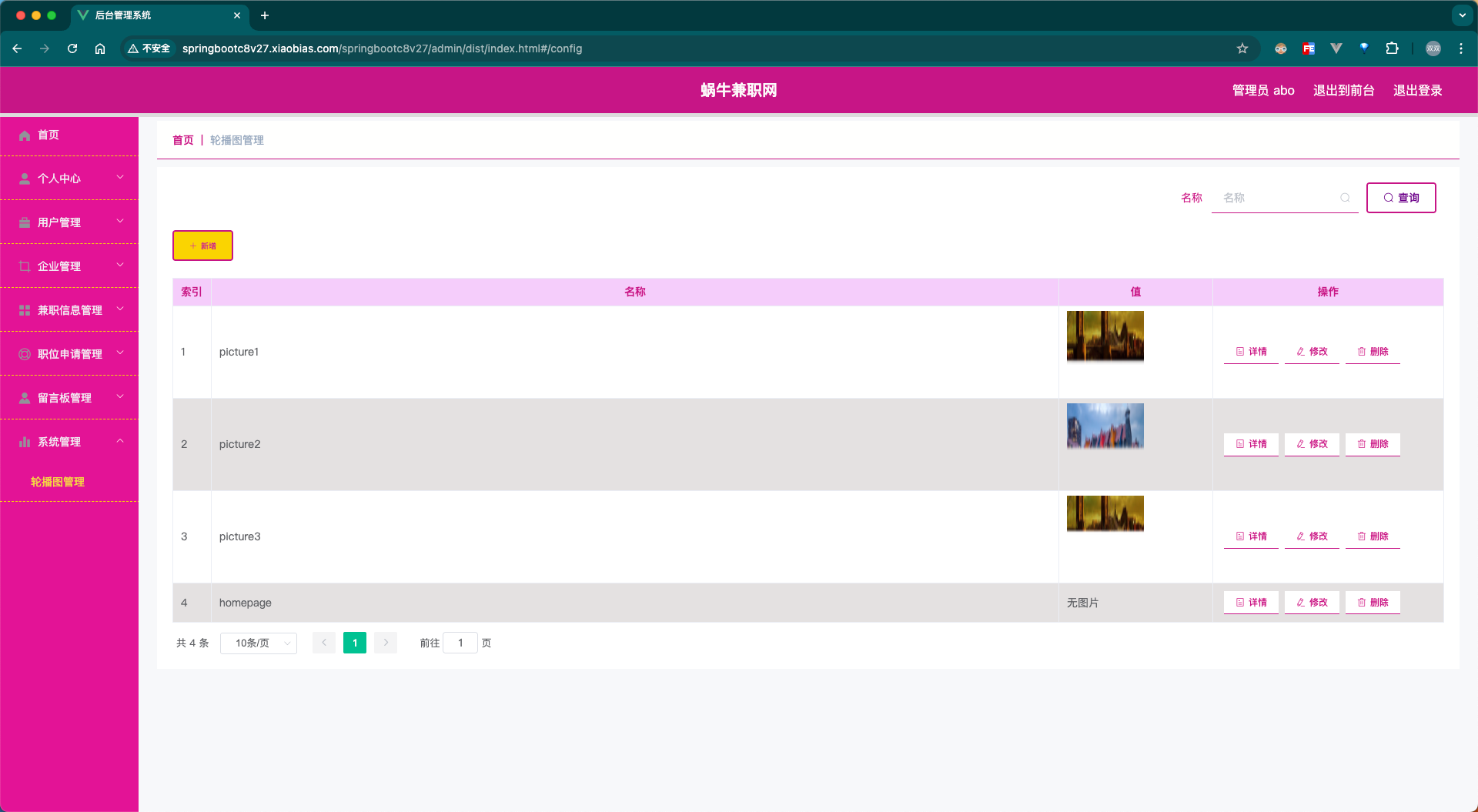Screen dimensions: 1478x812
Task: Click the next page arrow in pagination
Action: click(386, 643)
